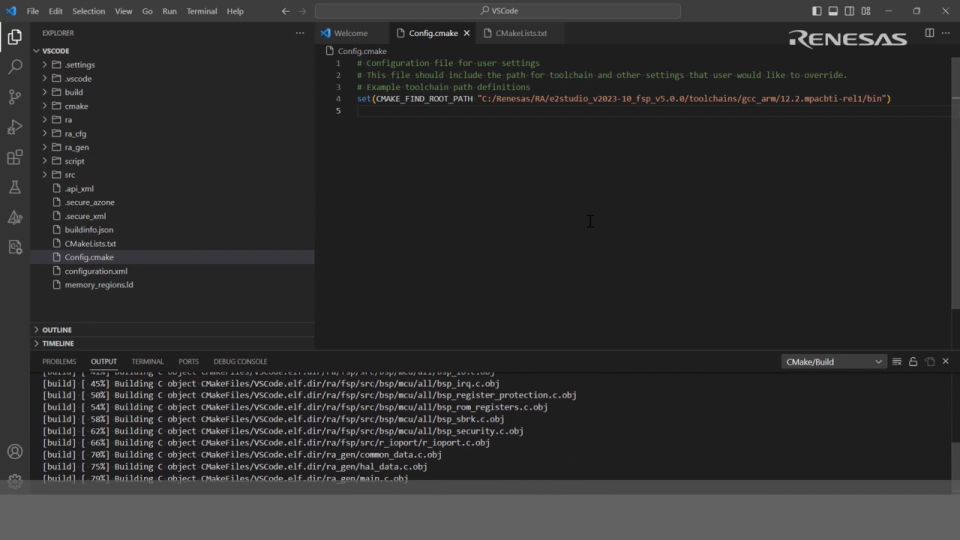Viewport: 960px width, 540px height.
Task: Close the Config.cmake tab
Action: click(467, 33)
